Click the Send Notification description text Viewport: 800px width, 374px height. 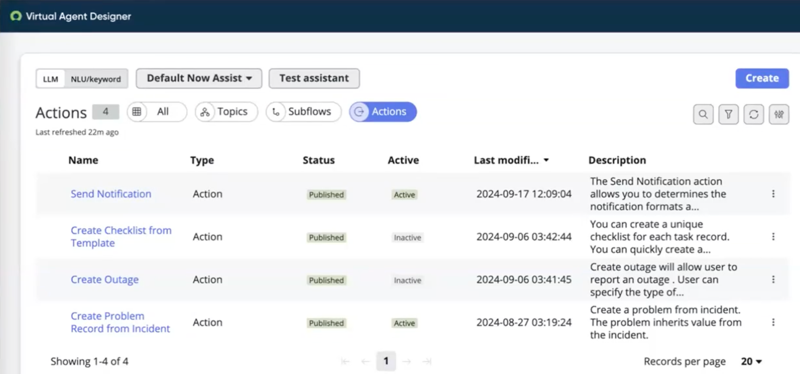[x=658, y=194]
